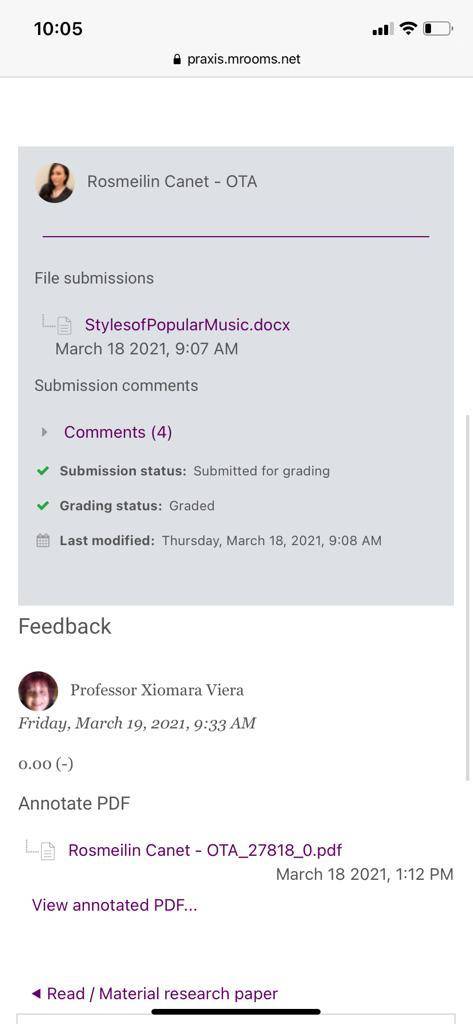This screenshot has width=473, height=1024.
Task: Open the Comments (4) link
Action: 118,432
